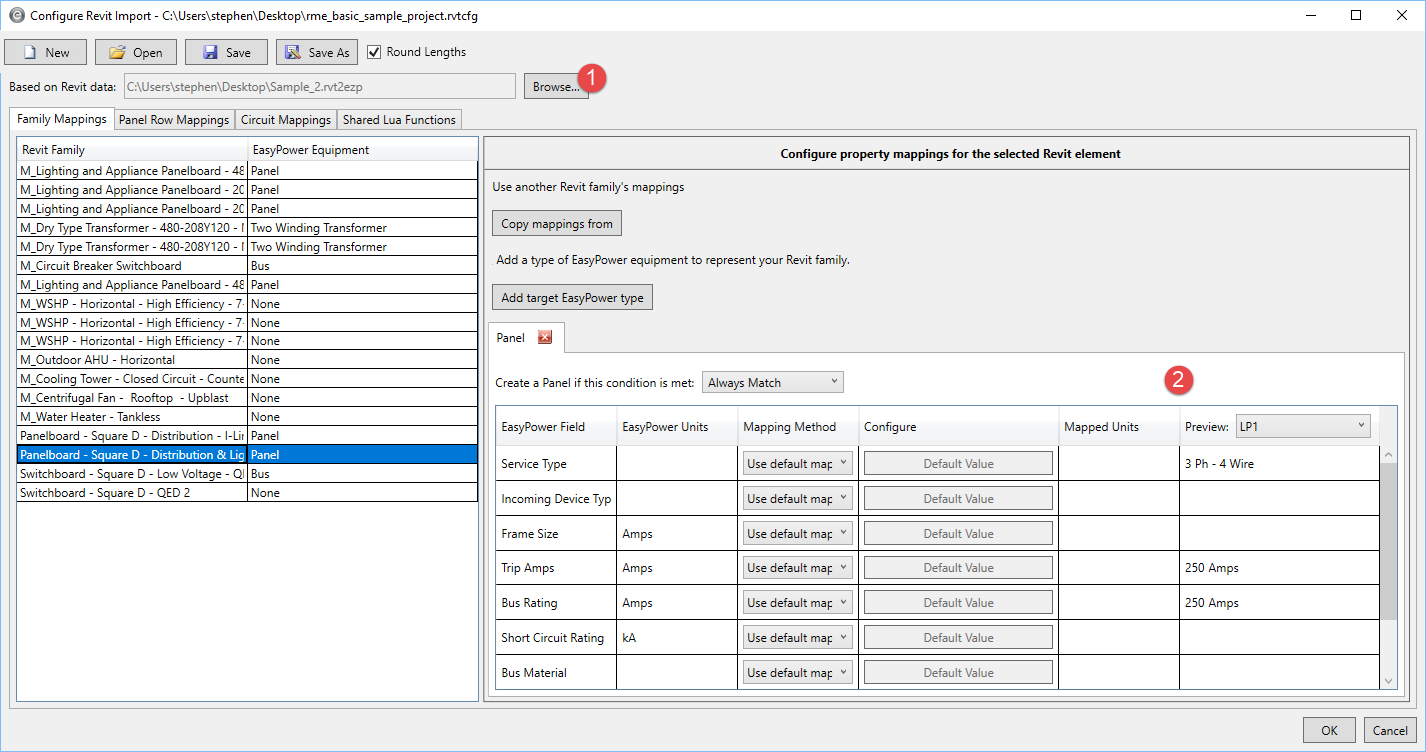This screenshot has height=752, width=1426.
Task: Close the Panel tab with red X
Action: (x=545, y=338)
